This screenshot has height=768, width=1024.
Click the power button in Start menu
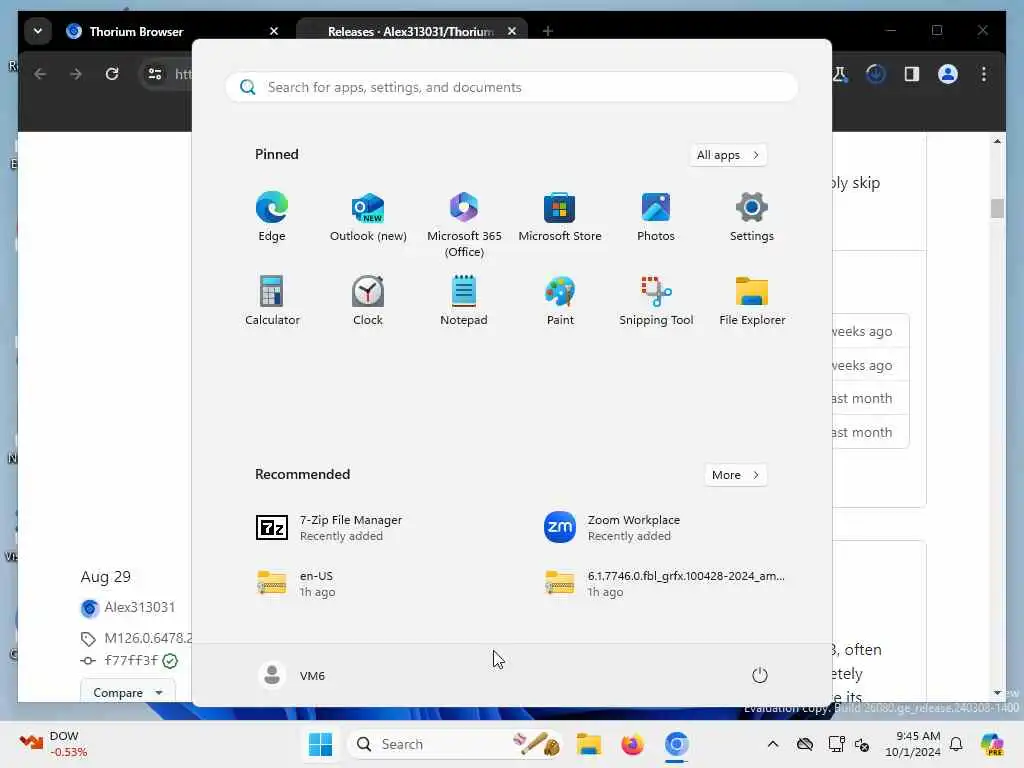[760, 675]
